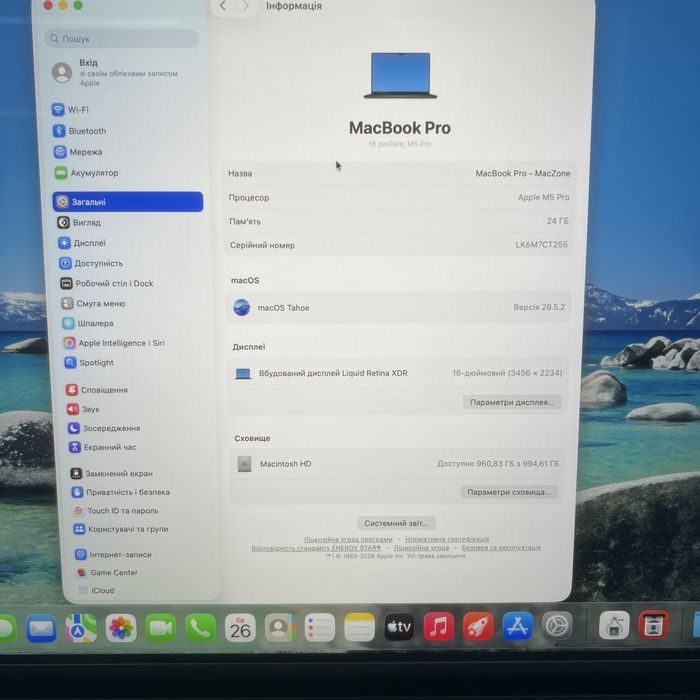Open Приватність і безпека settings
This screenshot has height=700, width=700.
tap(121, 492)
